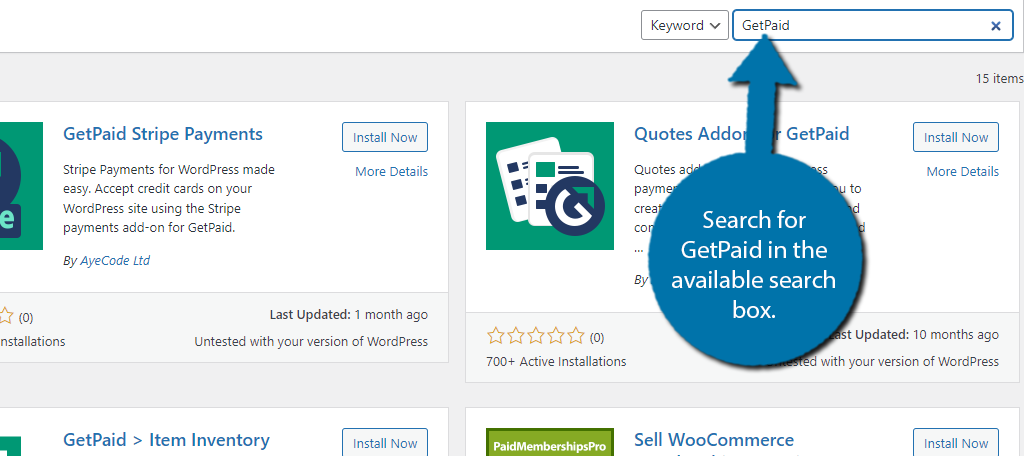Click the Stripe Payments plugin description text
The image size is (1024, 456).
(169, 199)
